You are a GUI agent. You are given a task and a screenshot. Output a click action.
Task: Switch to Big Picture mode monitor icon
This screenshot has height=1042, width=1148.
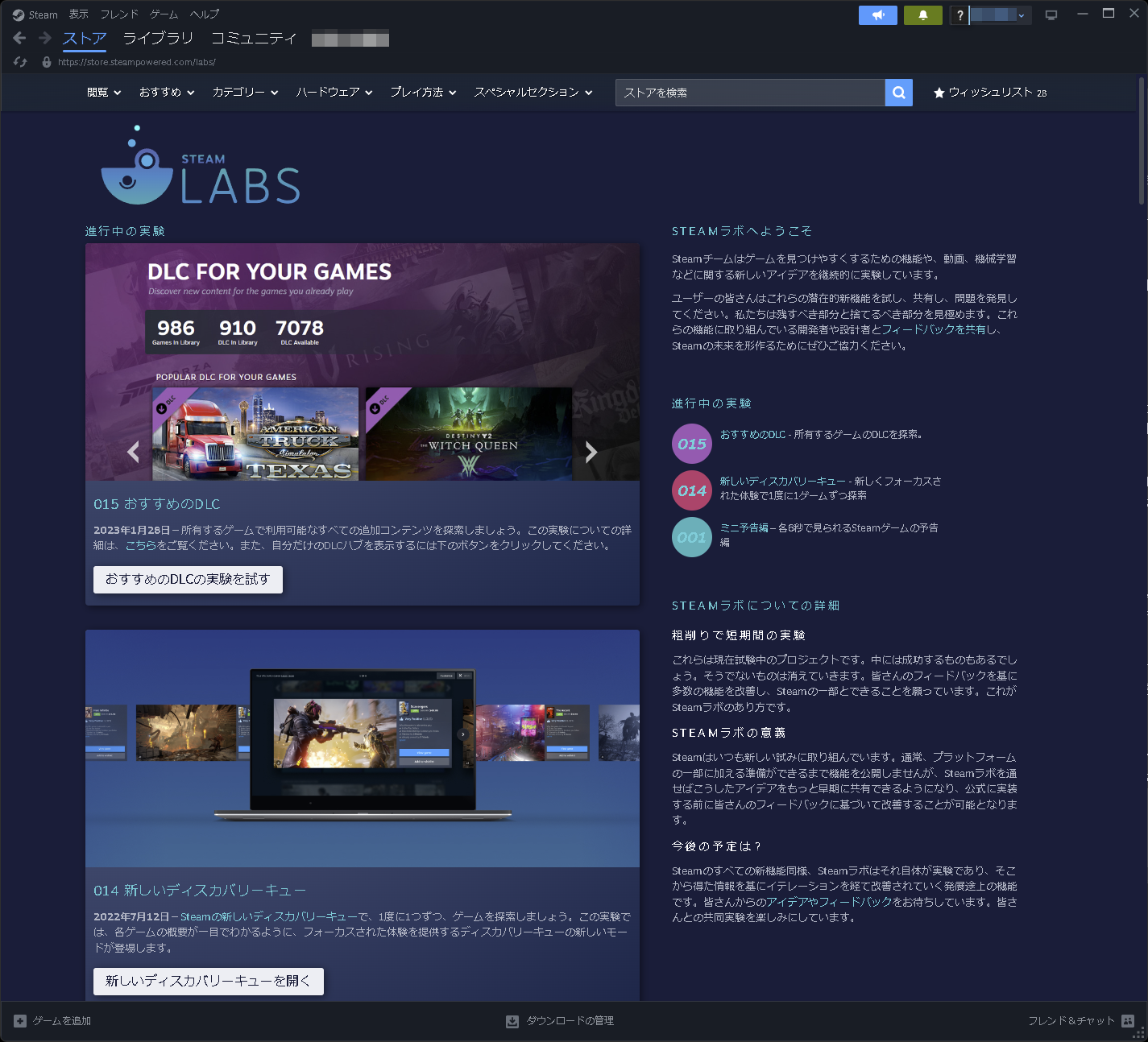(1051, 15)
